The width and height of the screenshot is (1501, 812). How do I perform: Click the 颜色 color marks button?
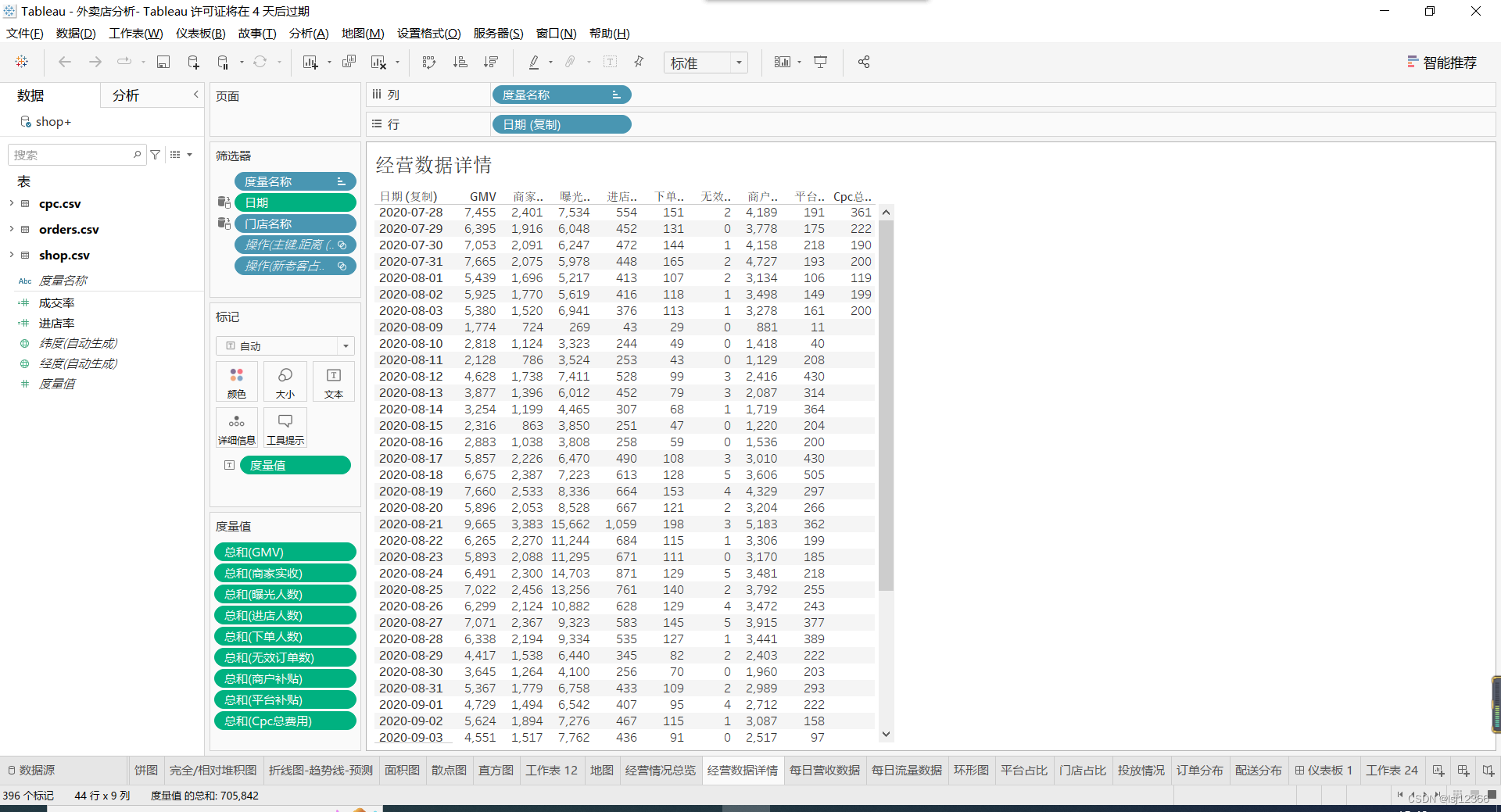click(x=237, y=382)
